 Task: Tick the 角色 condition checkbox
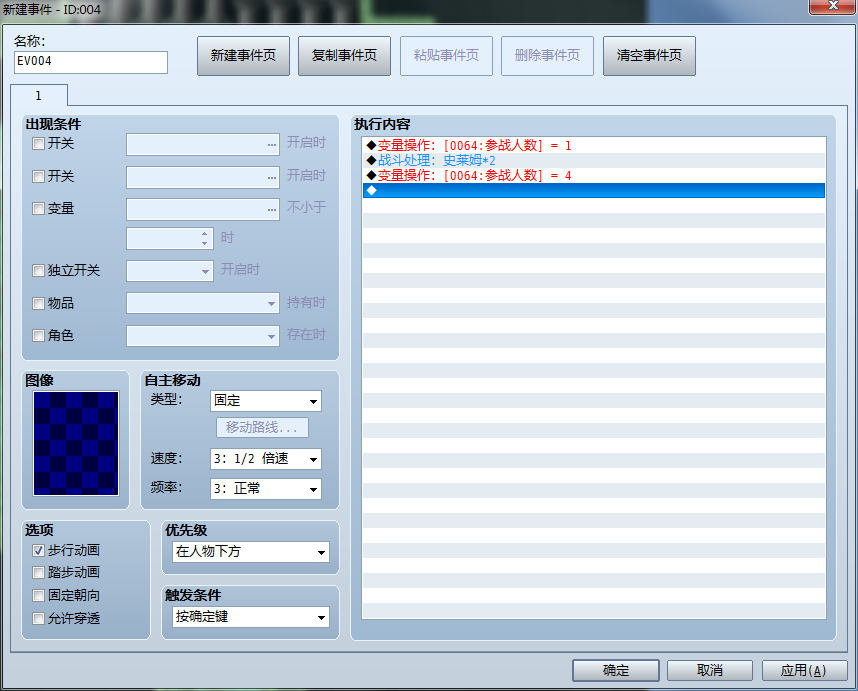click(x=38, y=335)
